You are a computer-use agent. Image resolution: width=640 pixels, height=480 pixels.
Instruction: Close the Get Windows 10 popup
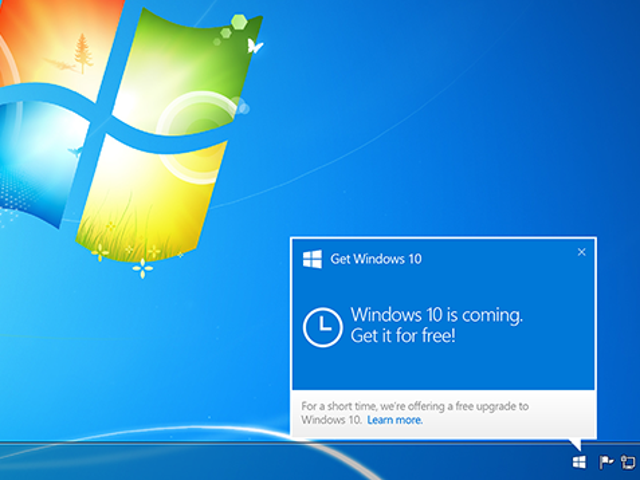pyautogui.click(x=582, y=252)
